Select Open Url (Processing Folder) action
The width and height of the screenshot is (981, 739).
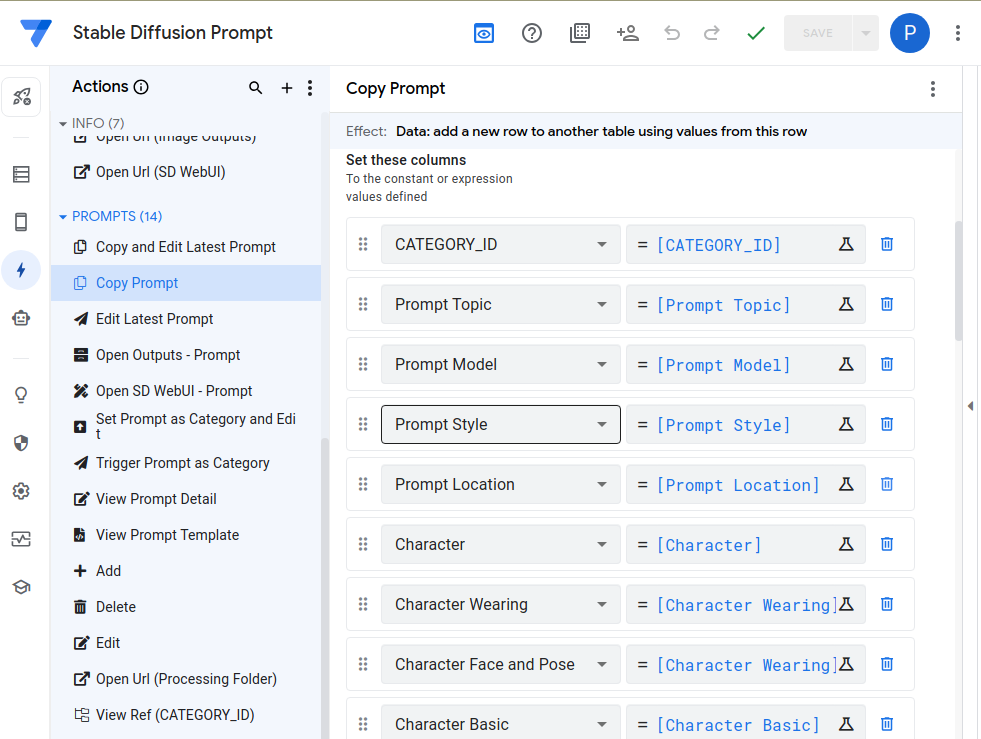186,679
